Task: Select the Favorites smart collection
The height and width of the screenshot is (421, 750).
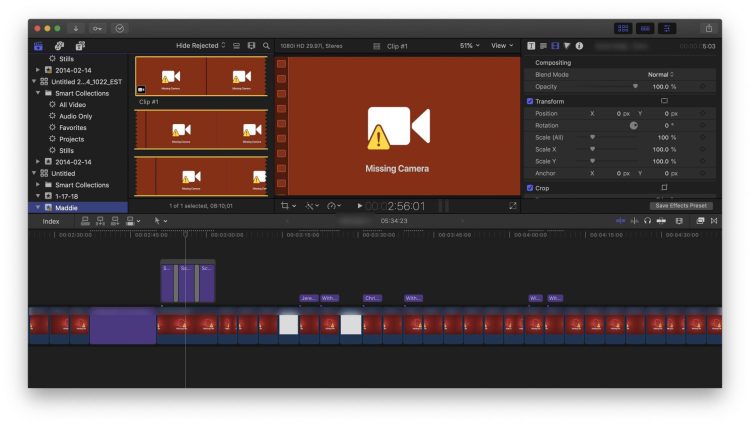Action: (73, 127)
